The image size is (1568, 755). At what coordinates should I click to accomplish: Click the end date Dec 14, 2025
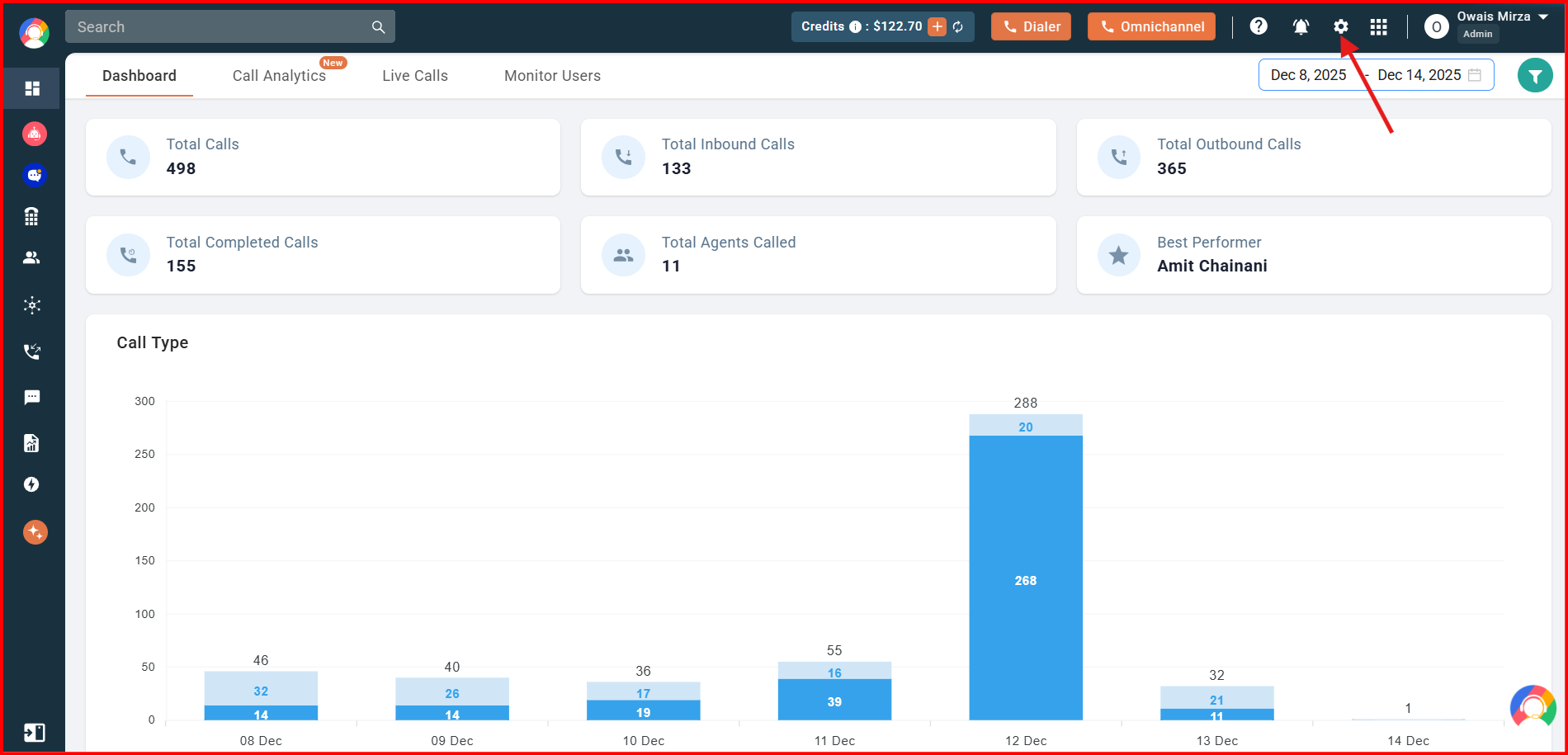(x=1419, y=75)
